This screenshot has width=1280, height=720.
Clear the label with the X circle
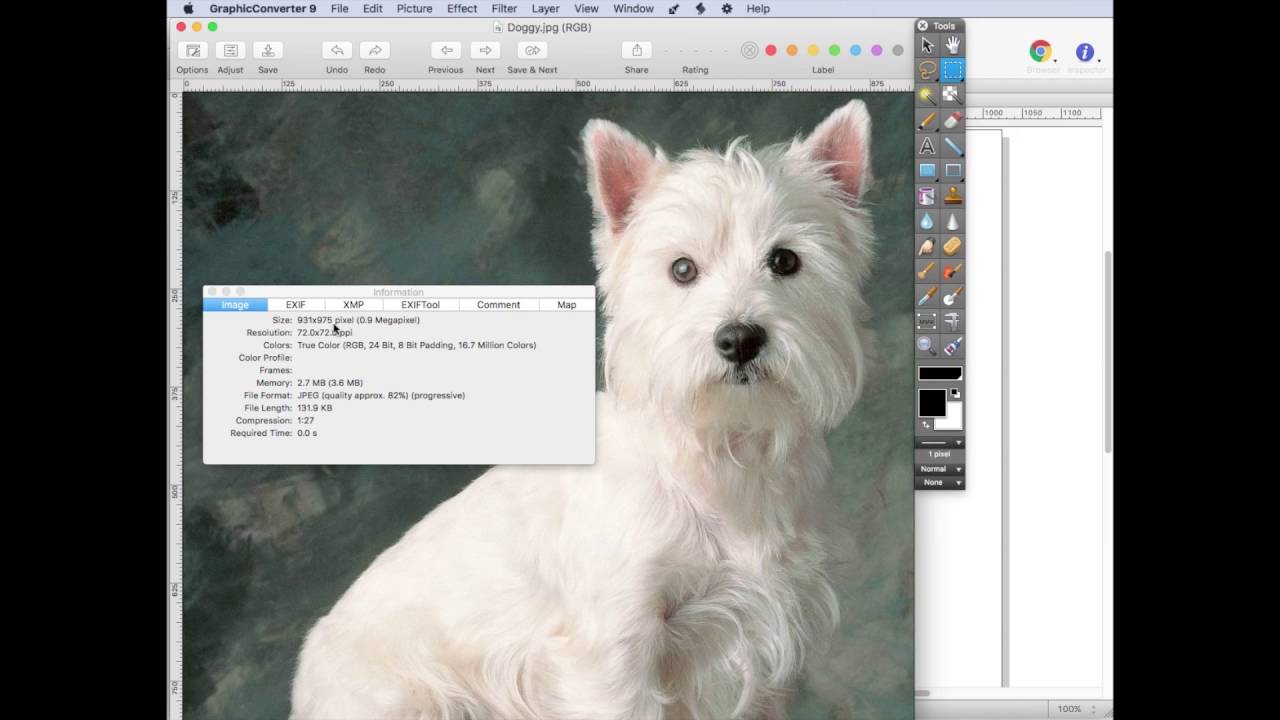[x=749, y=50]
